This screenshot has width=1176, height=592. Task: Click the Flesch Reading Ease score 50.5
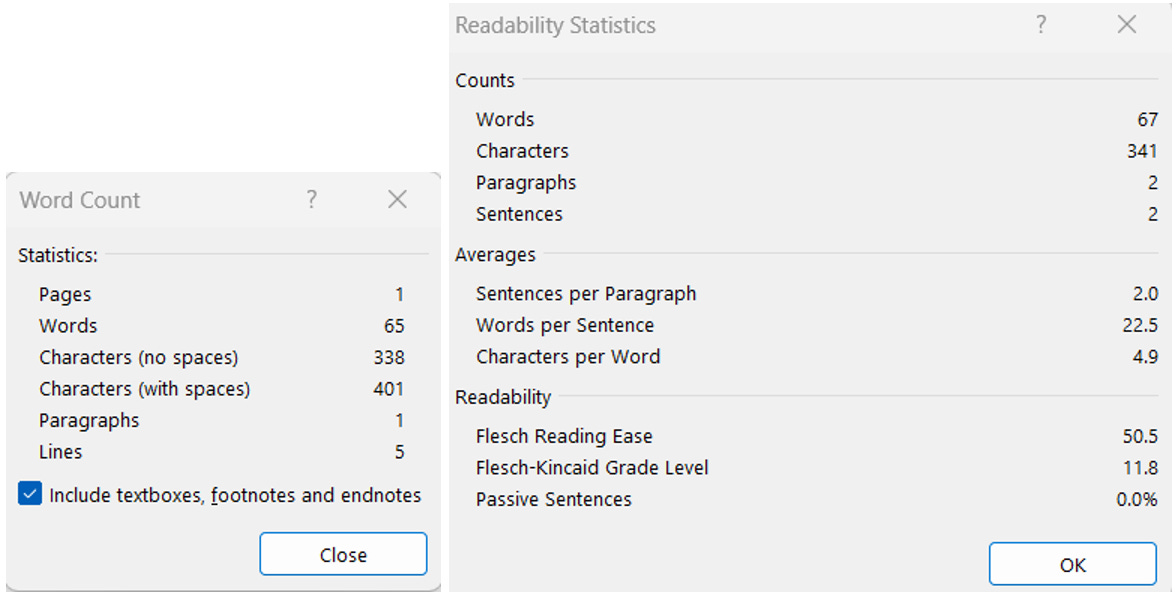1140,437
